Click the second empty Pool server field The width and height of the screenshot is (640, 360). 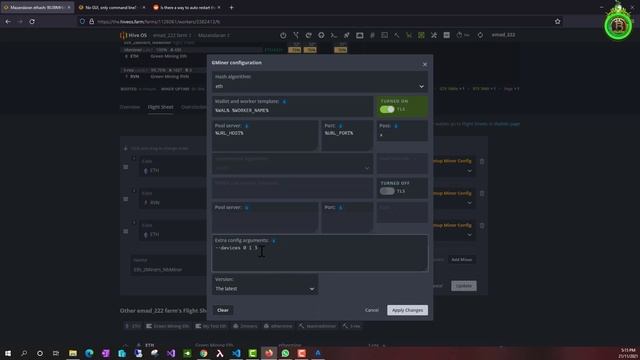pyautogui.click(x=265, y=218)
